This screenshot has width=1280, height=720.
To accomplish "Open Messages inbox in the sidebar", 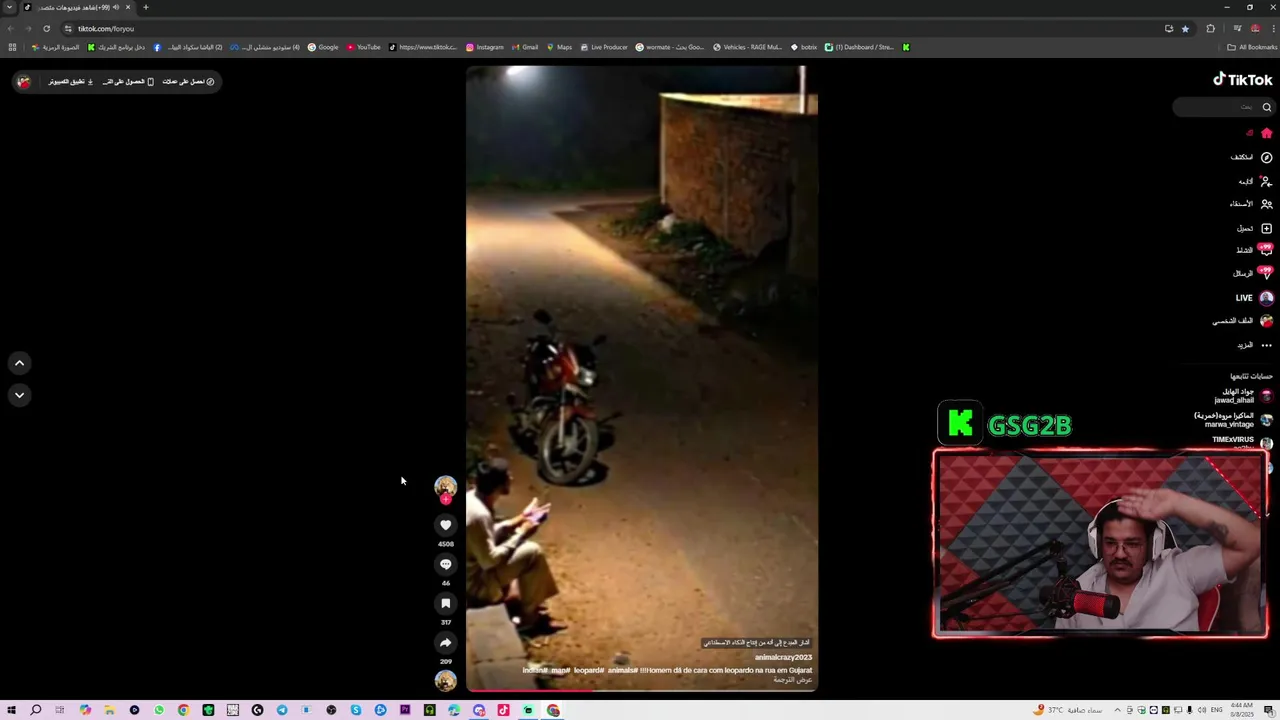I will click(x=1252, y=273).
